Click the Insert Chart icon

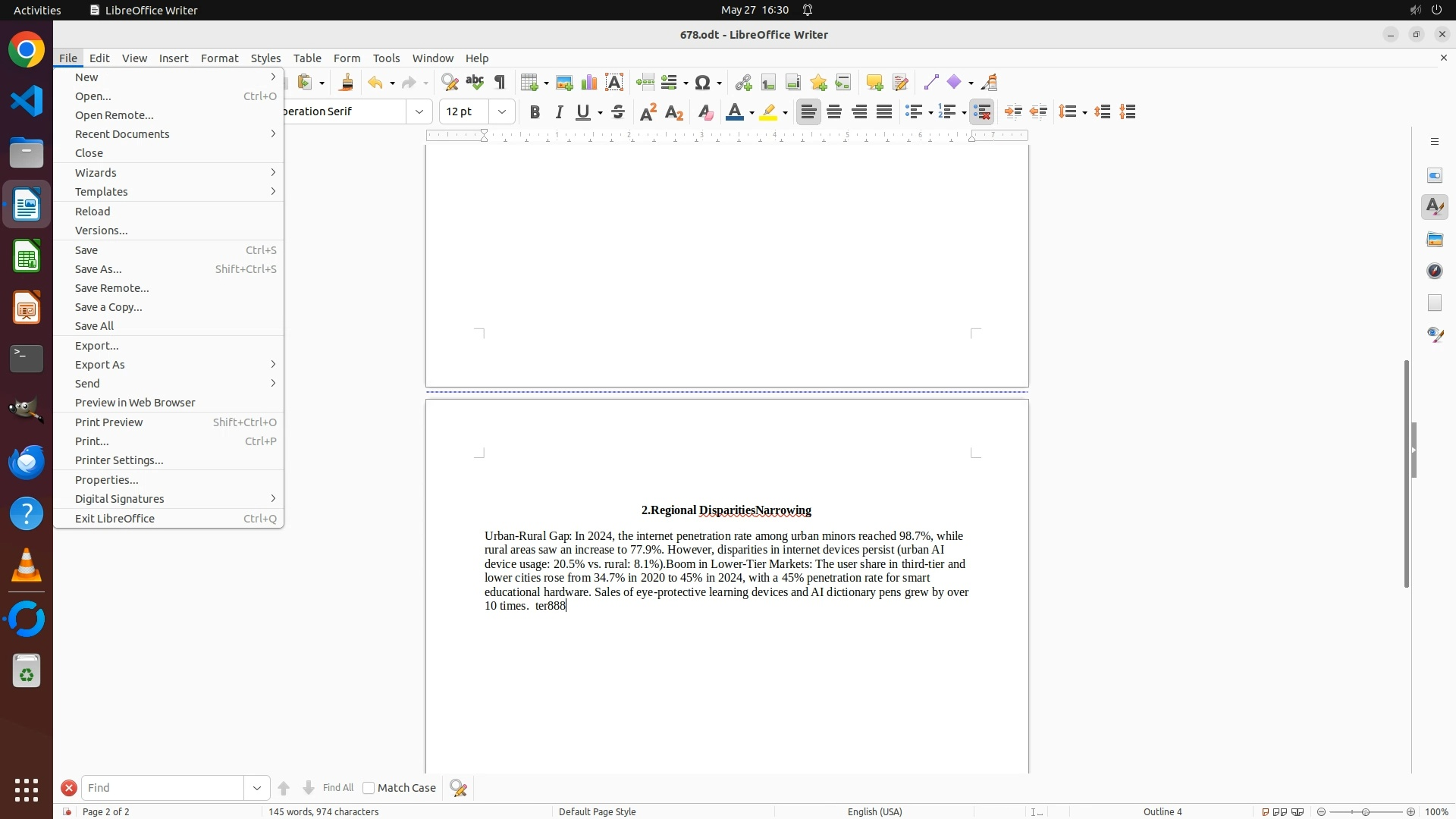[x=589, y=83]
